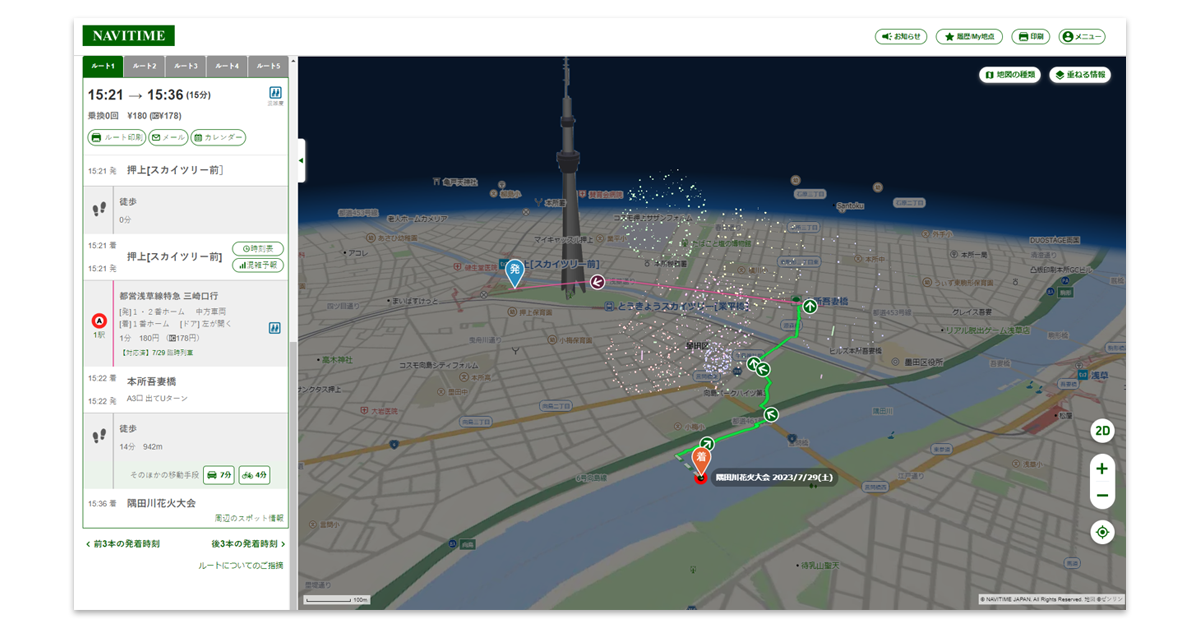The image size is (1200, 628).
Task: Open 履歴/My地点 history button
Action: (969, 36)
